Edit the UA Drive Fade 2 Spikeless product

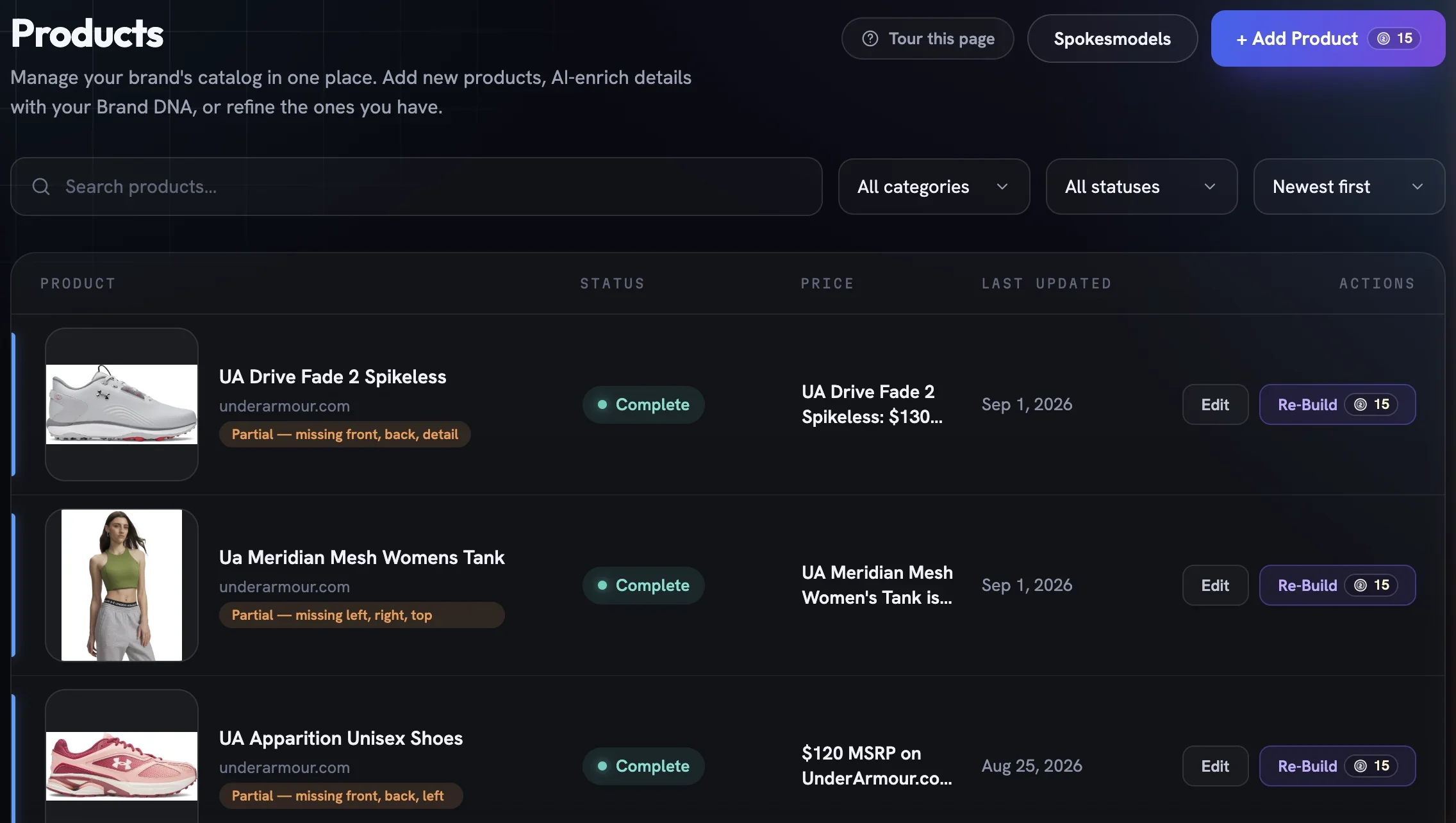coord(1215,404)
